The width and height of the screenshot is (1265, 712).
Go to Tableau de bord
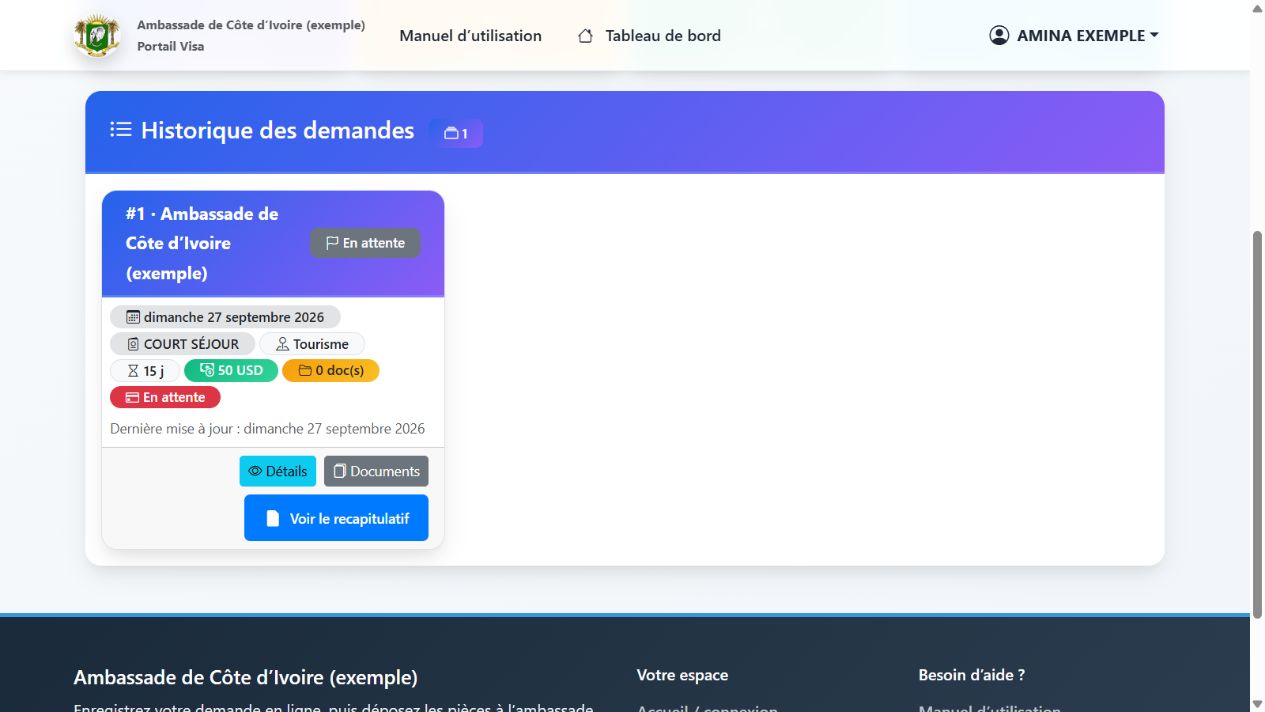[649, 36]
